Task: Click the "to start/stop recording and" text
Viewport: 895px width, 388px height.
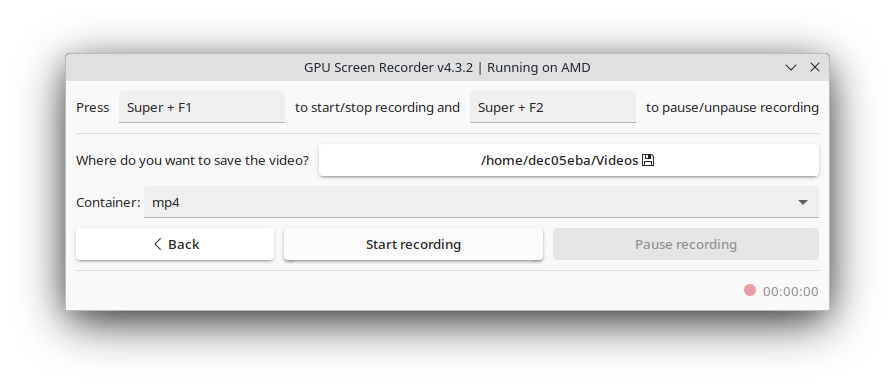Action: click(377, 107)
